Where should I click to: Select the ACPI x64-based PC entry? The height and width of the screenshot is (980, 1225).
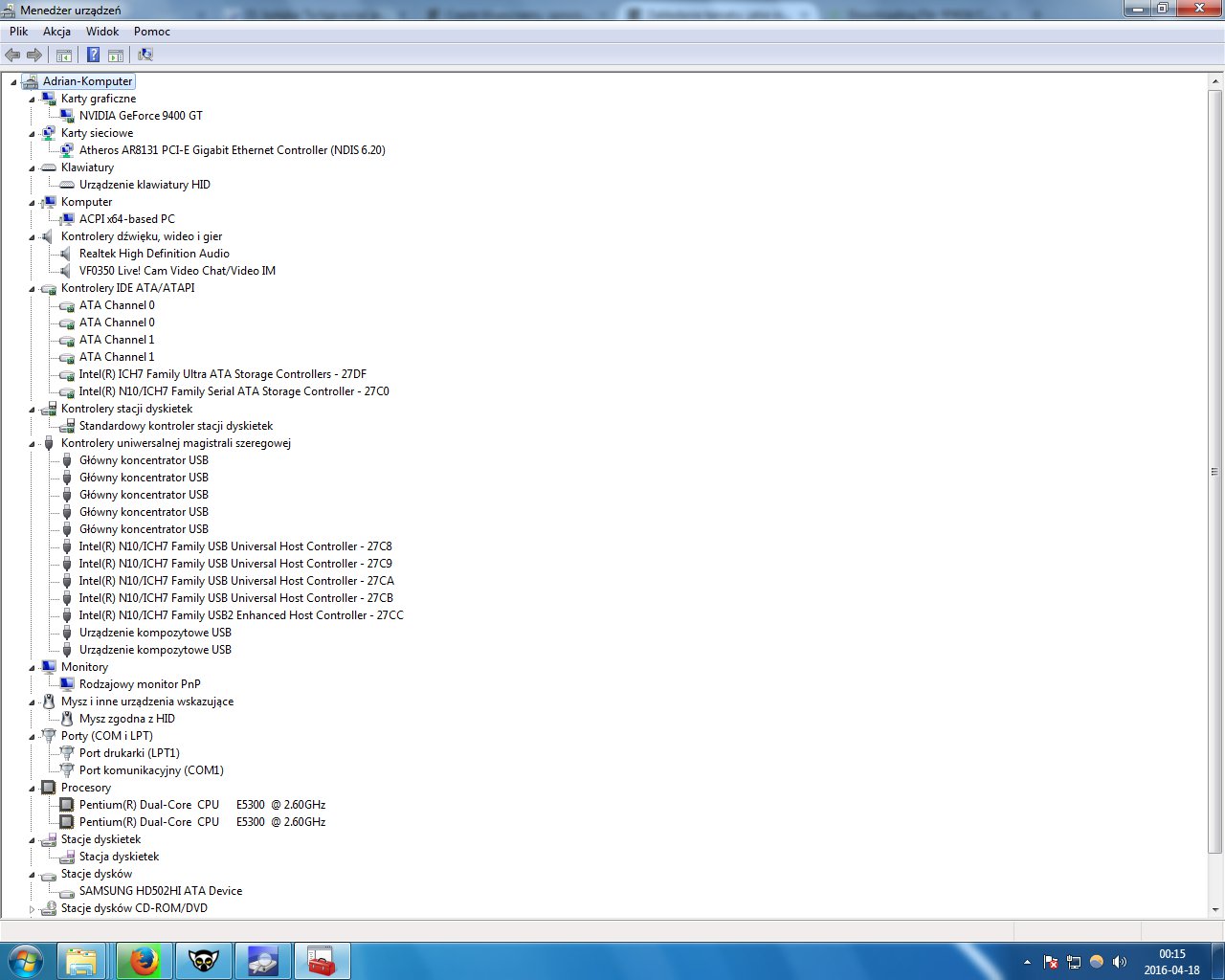[x=127, y=219]
